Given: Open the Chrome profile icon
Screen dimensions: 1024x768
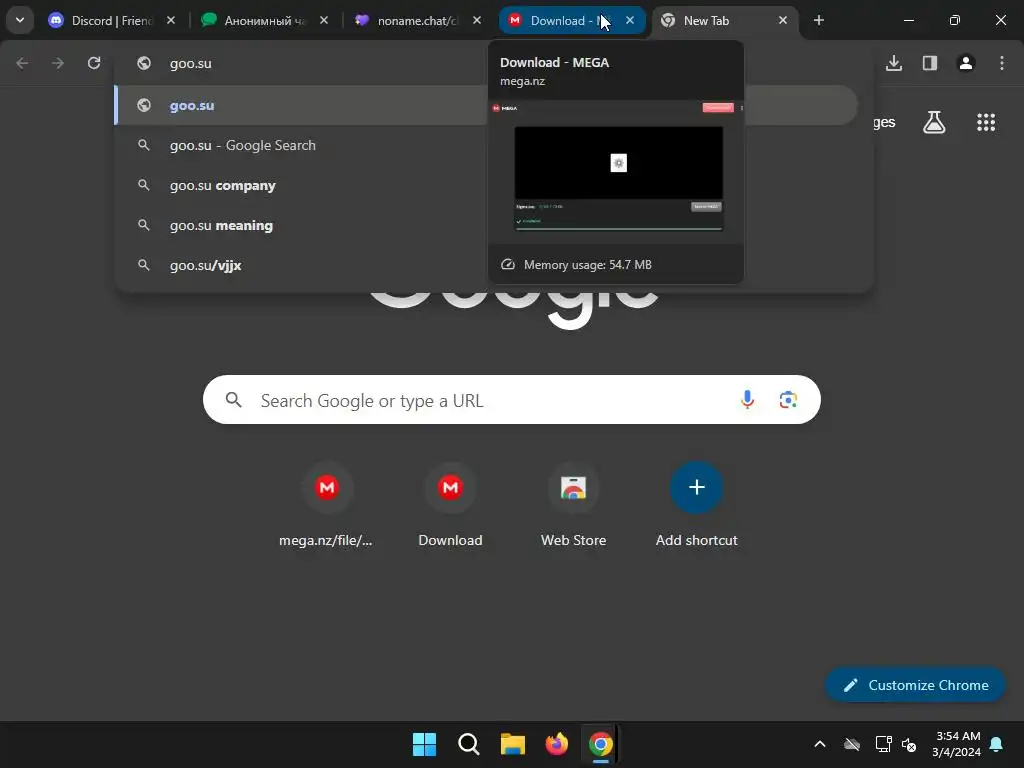Looking at the screenshot, I should 966,63.
